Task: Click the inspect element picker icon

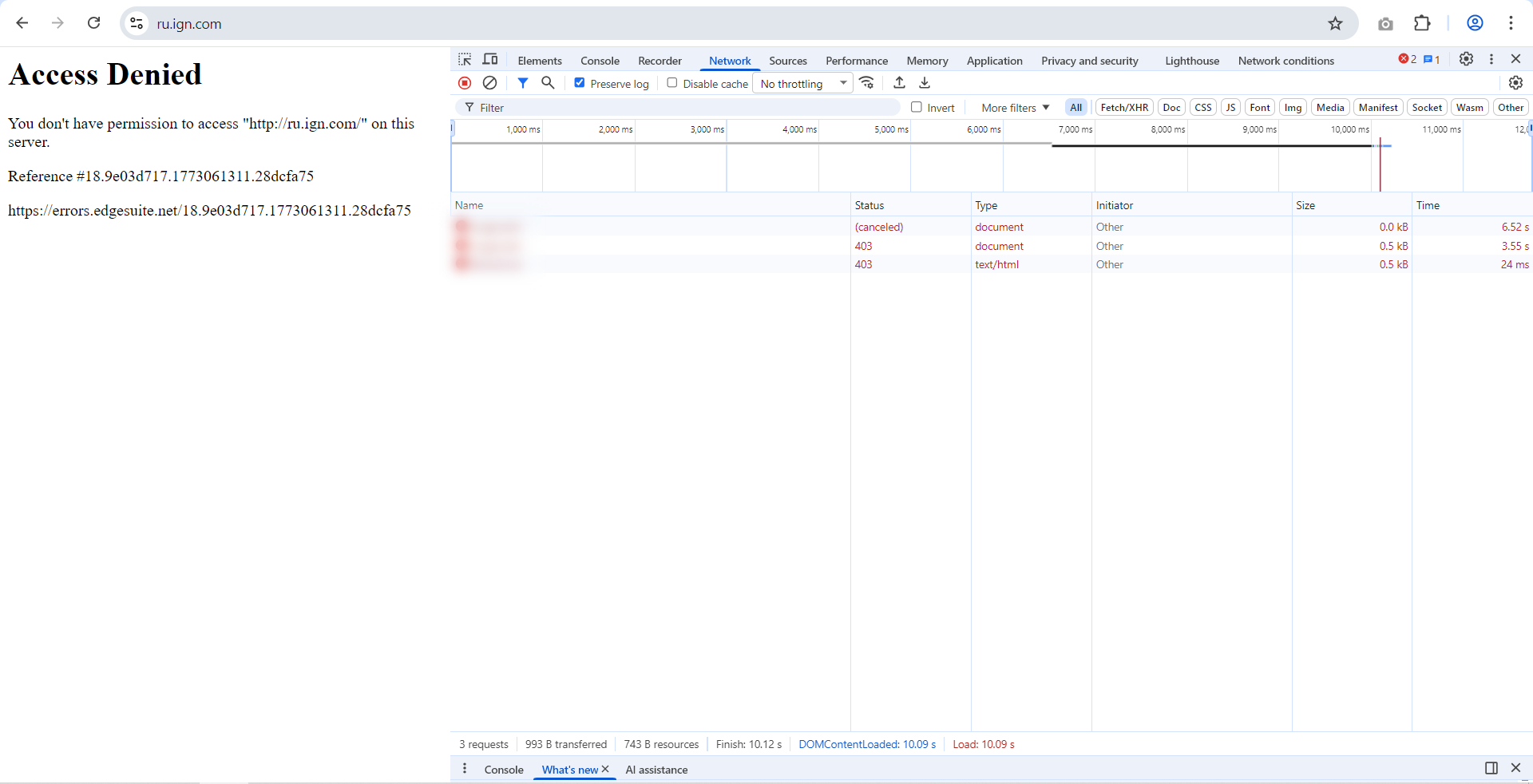Action: (465, 60)
